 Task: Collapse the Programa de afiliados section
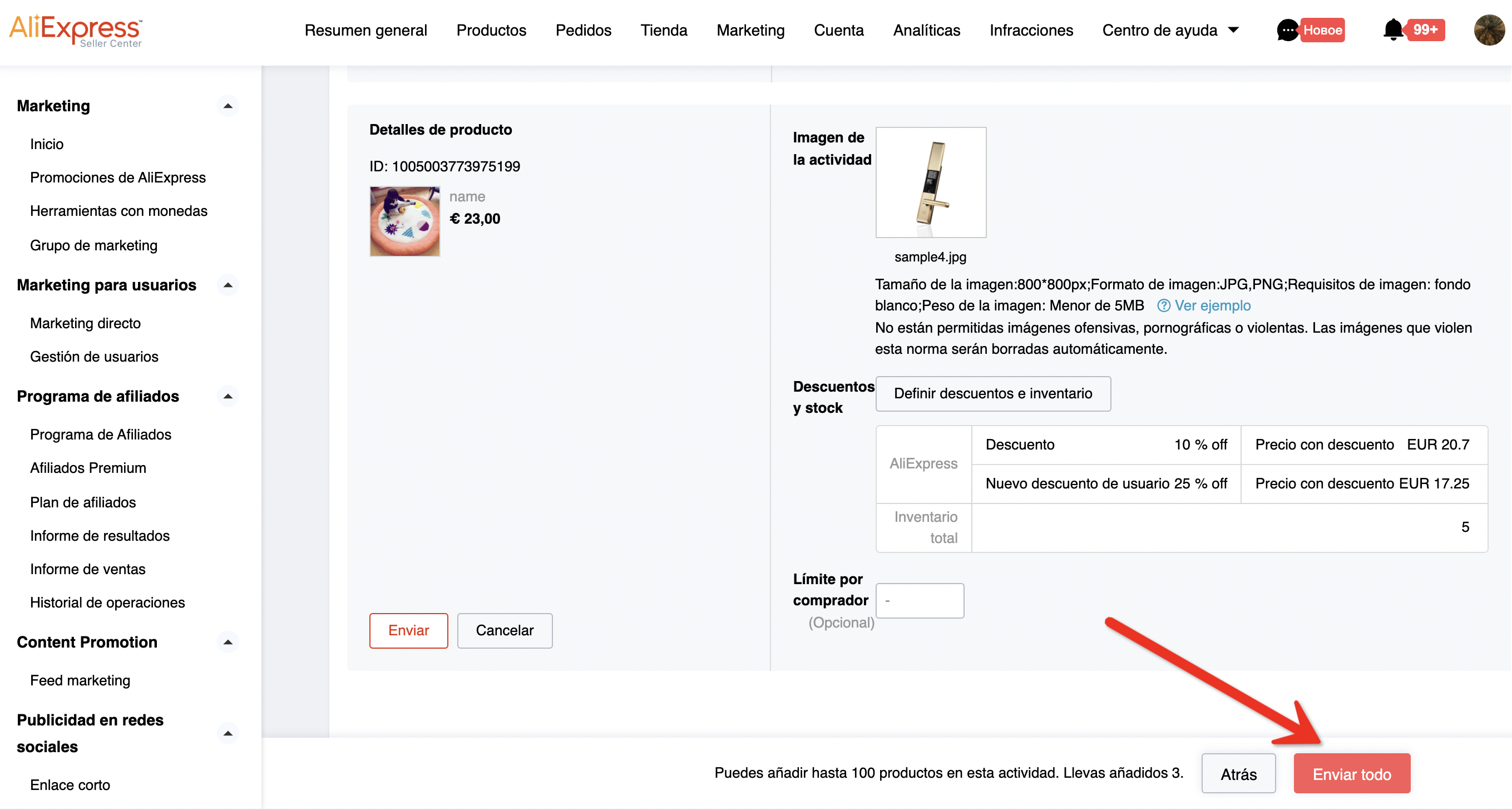click(228, 397)
